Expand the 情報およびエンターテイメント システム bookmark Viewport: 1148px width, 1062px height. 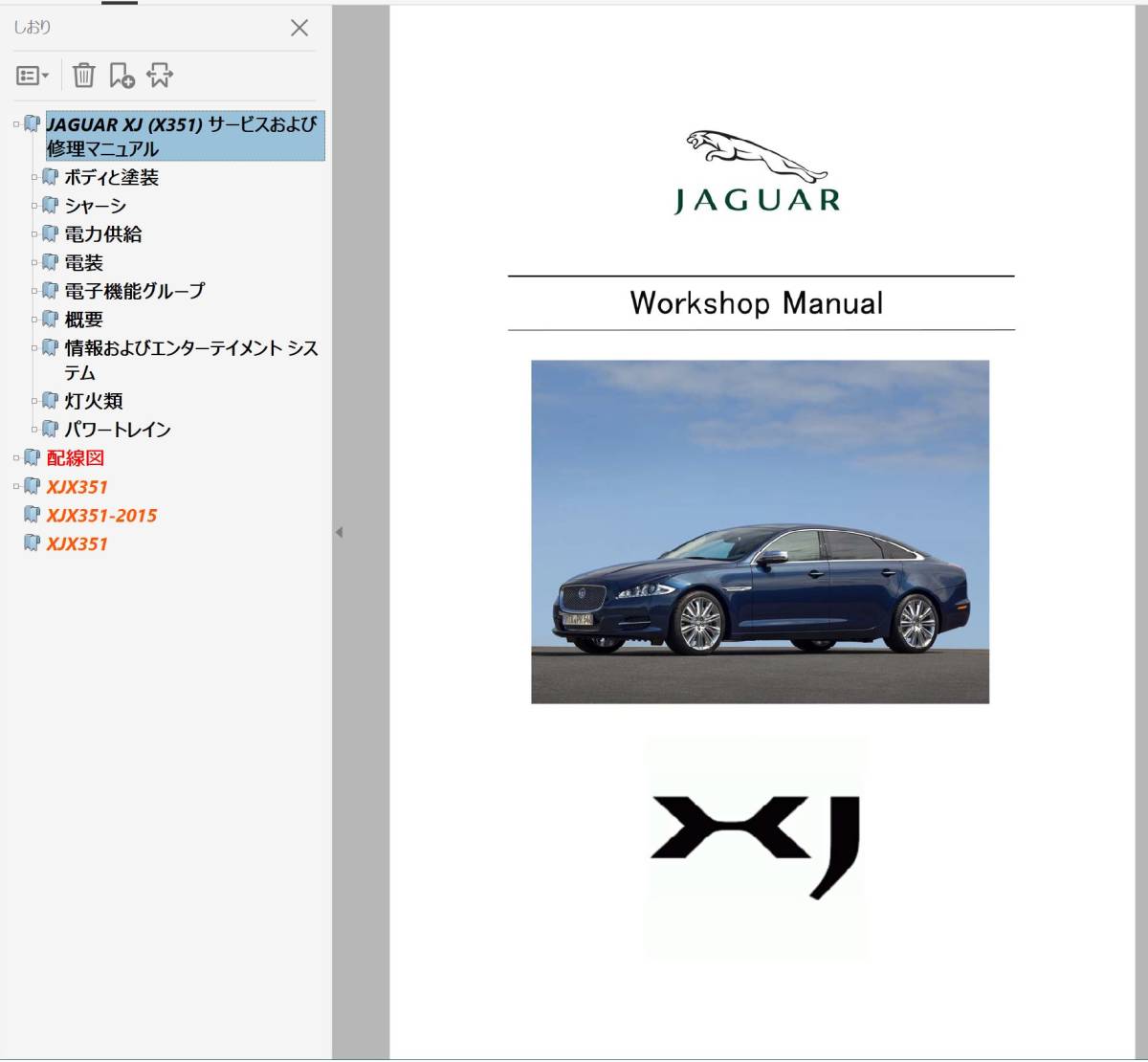coord(34,348)
